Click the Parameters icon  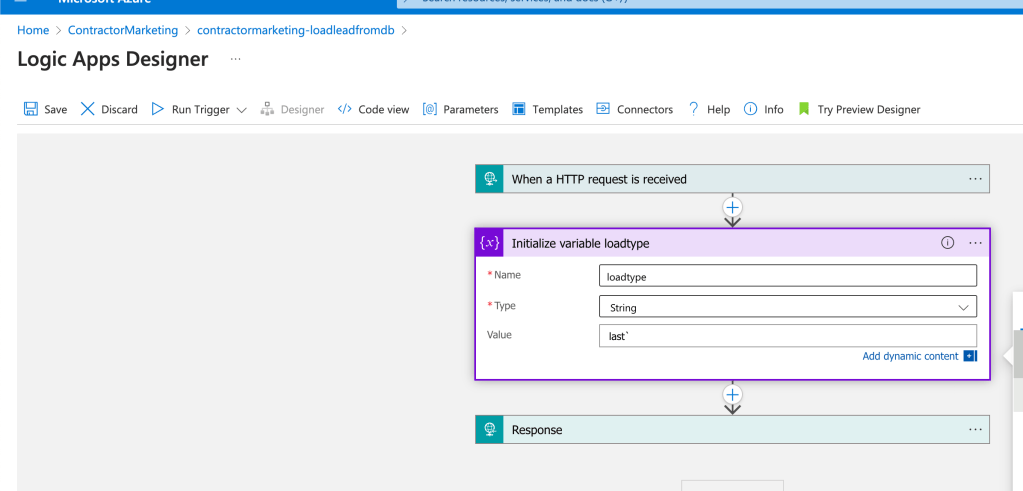[x=429, y=109]
